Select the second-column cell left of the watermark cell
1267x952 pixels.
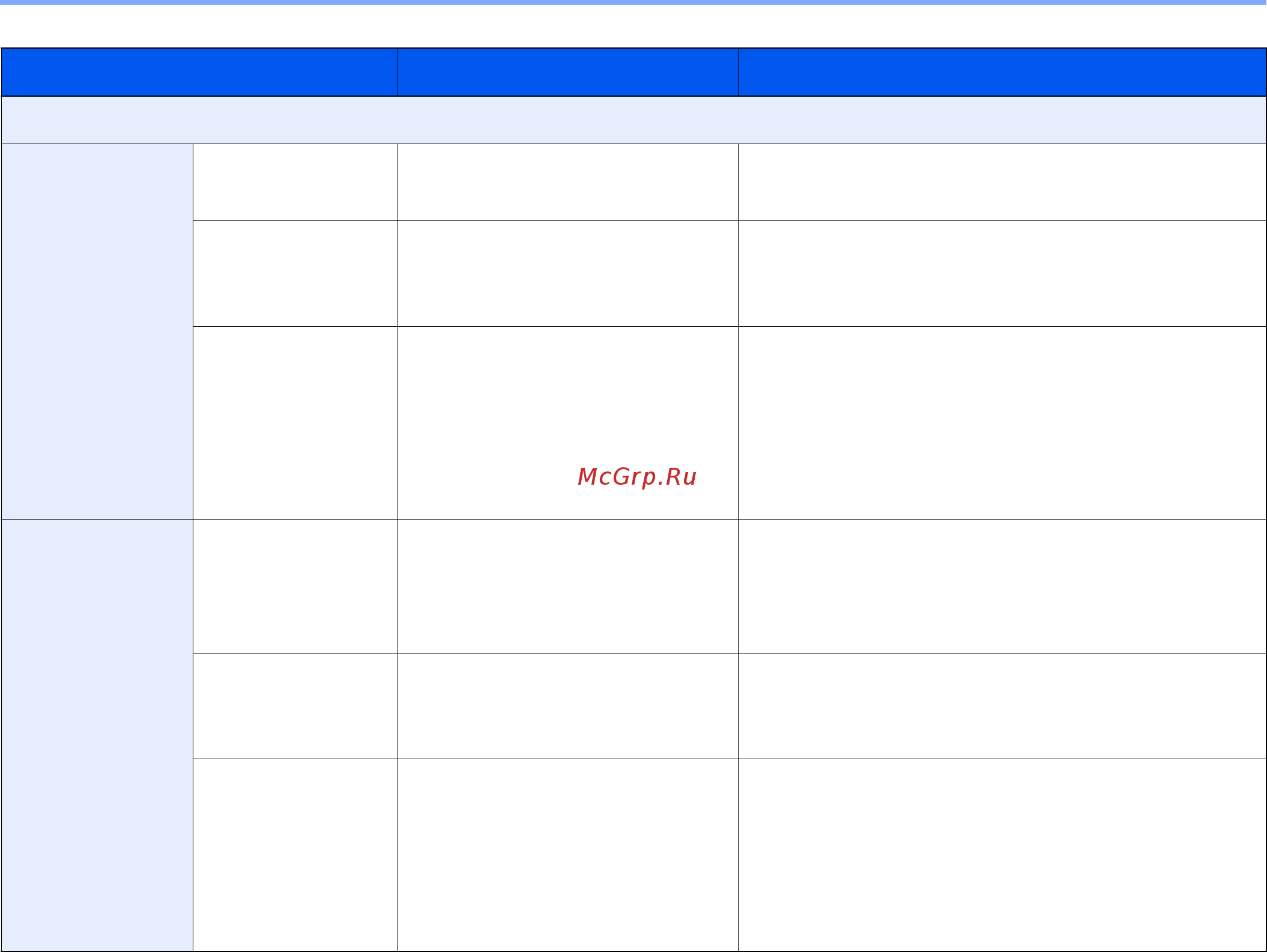point(295,422)
